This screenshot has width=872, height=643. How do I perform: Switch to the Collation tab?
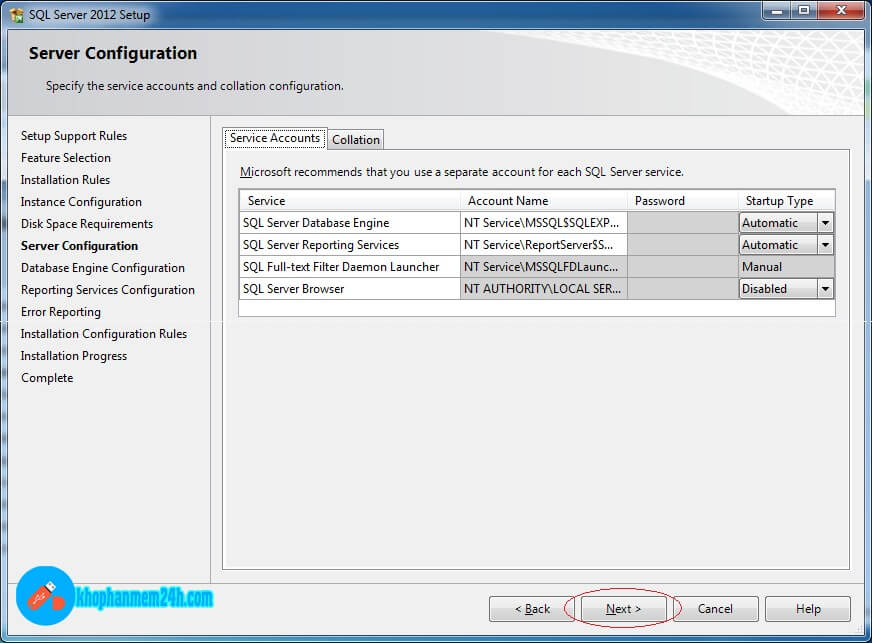tap(356, 140)
